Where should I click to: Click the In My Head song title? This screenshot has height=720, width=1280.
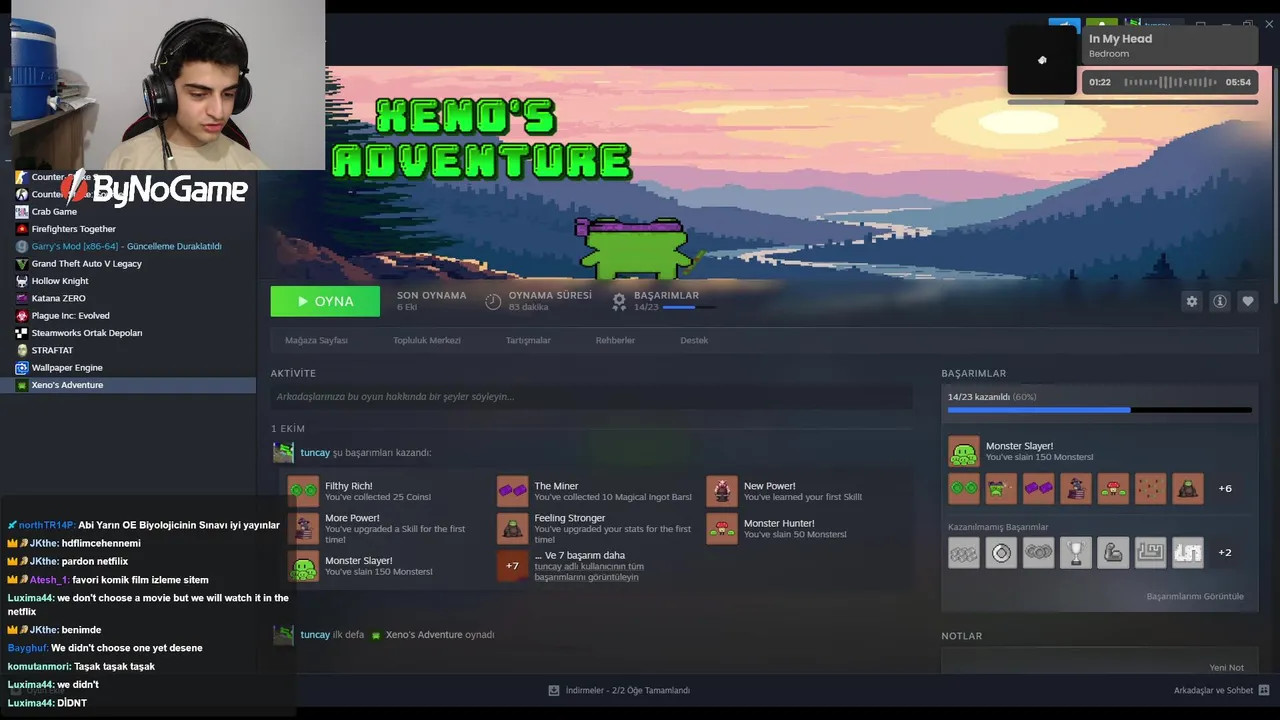(1120, 39)
